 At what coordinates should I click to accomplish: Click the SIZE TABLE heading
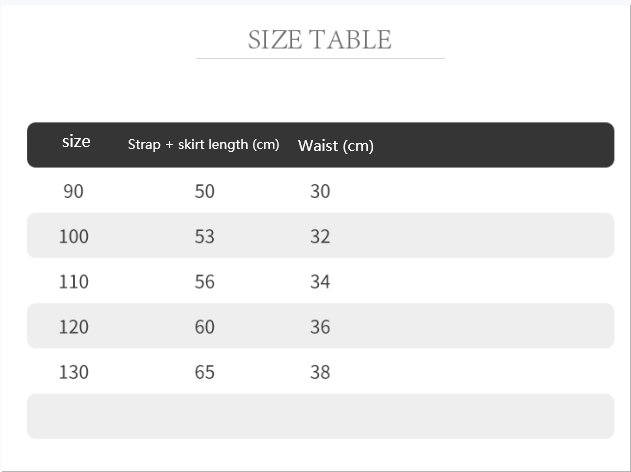[319, 40]
